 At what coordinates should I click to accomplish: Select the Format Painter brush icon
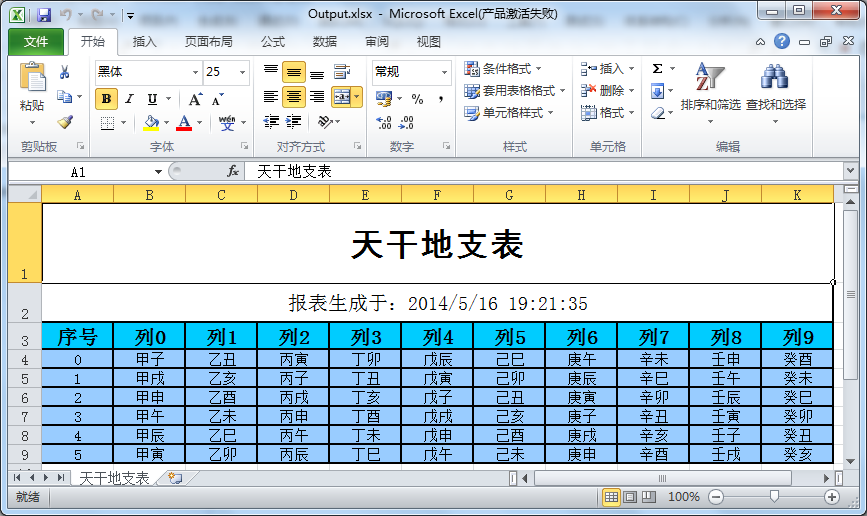[x=65, y=121]
